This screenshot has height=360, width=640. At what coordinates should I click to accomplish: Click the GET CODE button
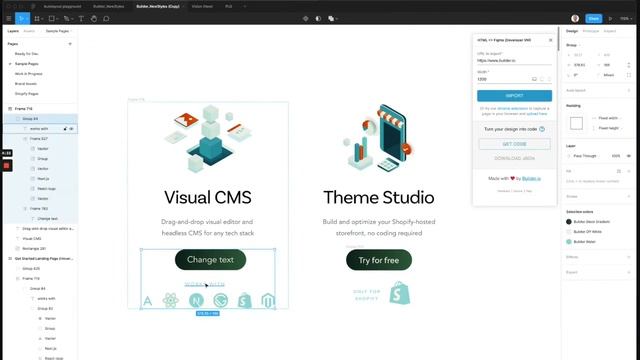click(514, 144)
